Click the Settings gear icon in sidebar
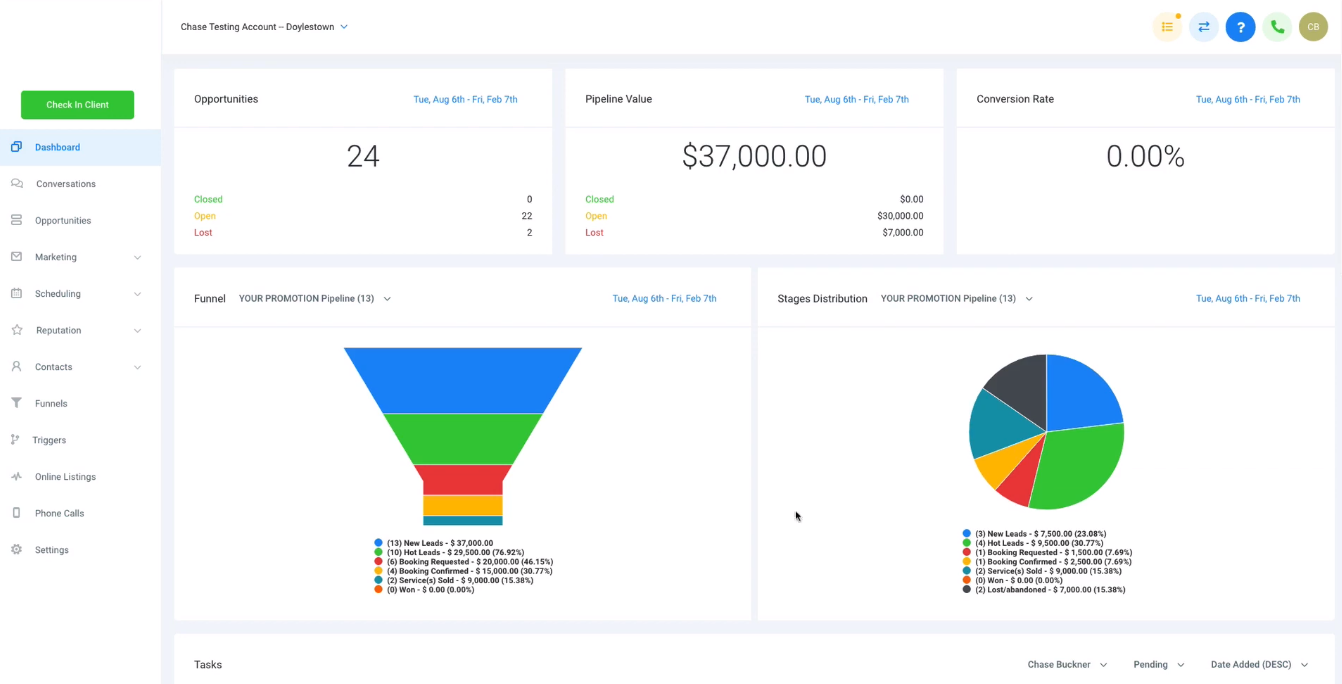The image size is (1342, 684). [16, 550]
